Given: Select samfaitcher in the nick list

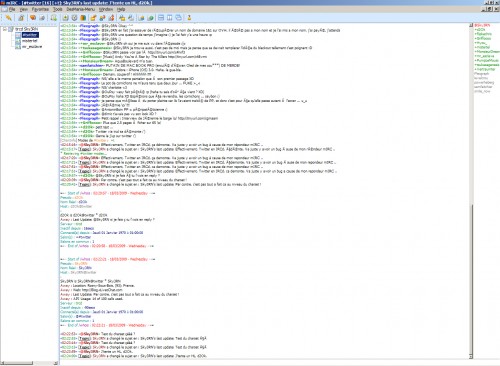Looking at the screenshot, I should 483,87.
